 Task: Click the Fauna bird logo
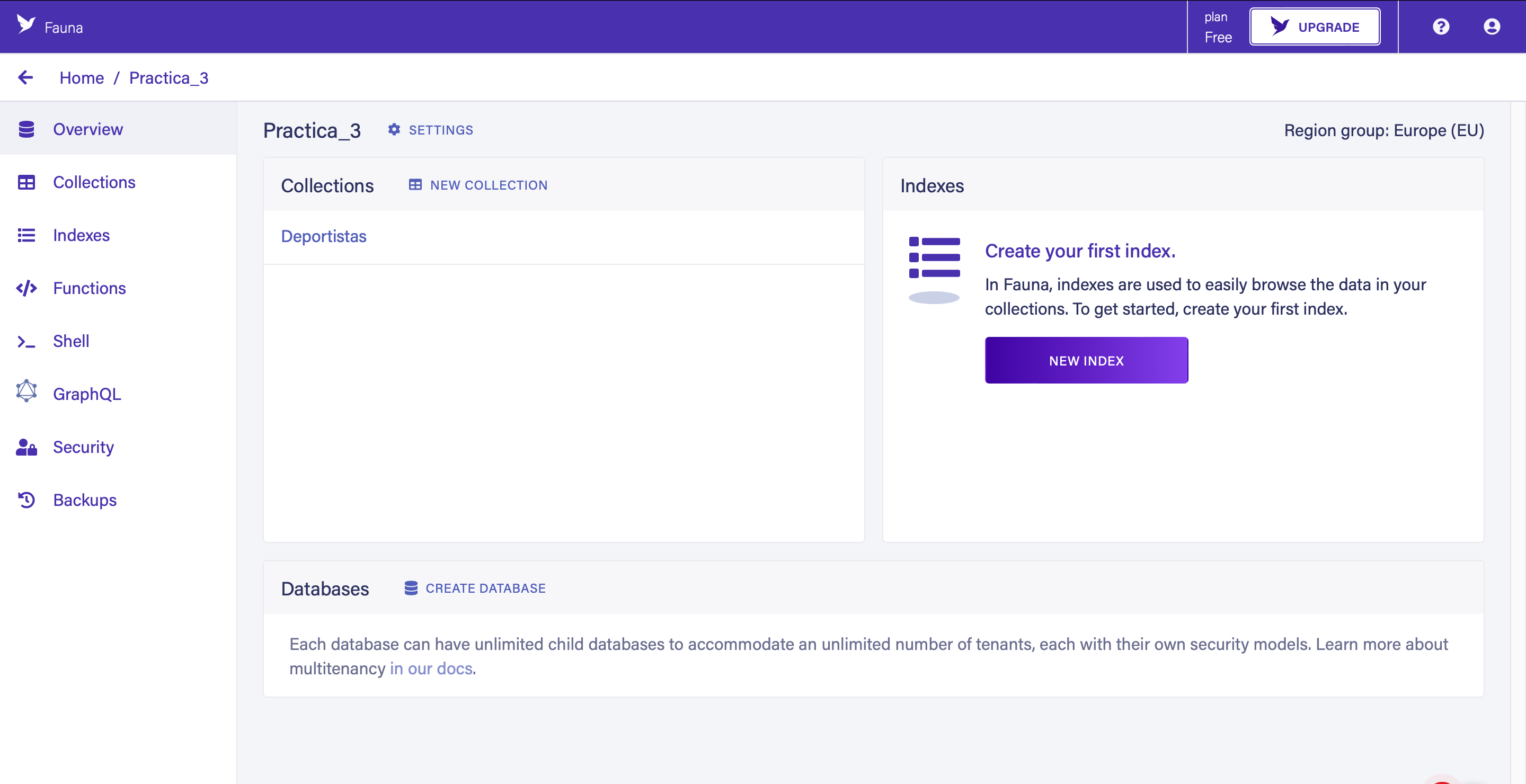[25, 25]
